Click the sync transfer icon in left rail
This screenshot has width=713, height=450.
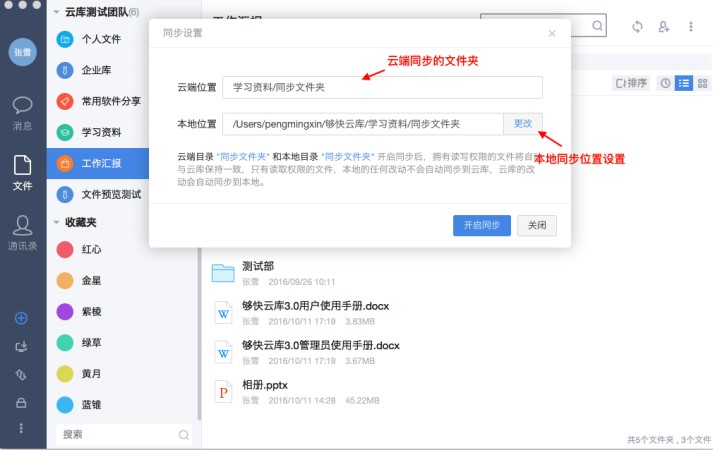(x=21, y=375)
